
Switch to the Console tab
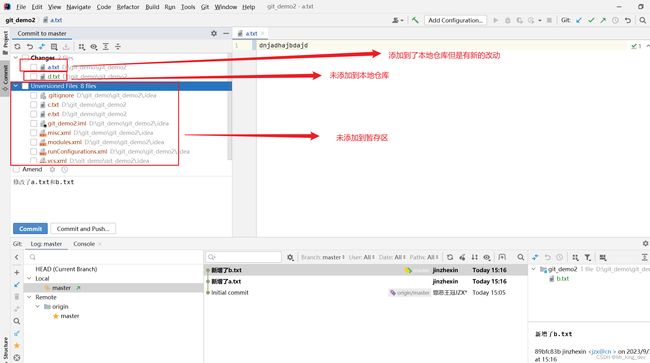tap(84, 244)
